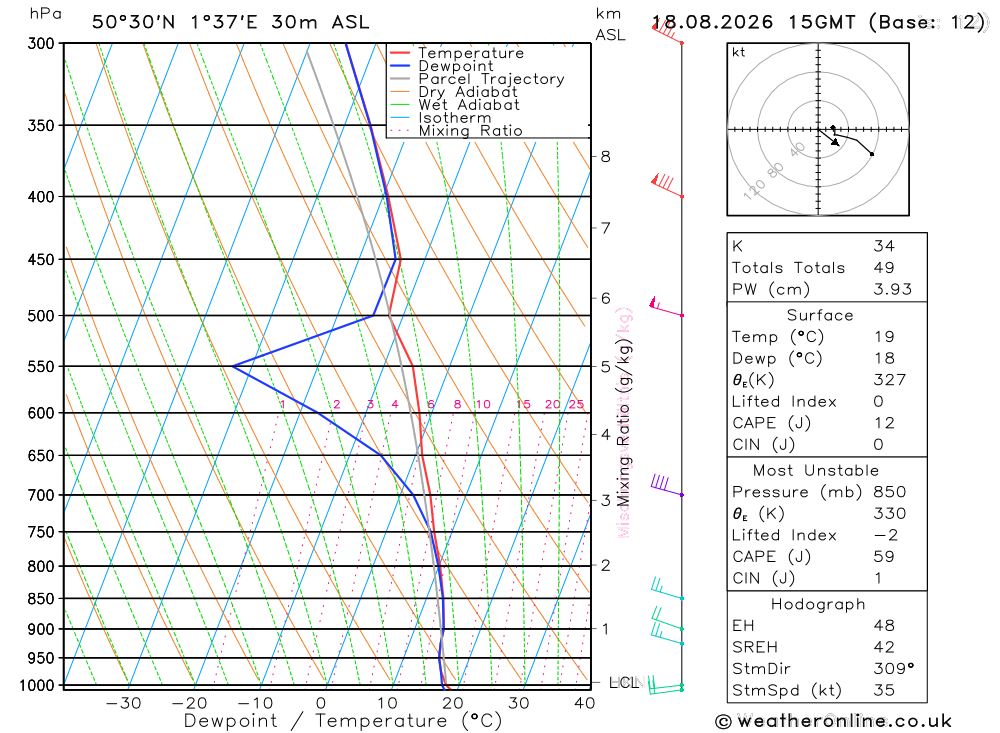The height and width of the screenshot is (733, 1000).
Task: Click the gray Parcel Trajectory legend line sample
Action: (399, 78)
